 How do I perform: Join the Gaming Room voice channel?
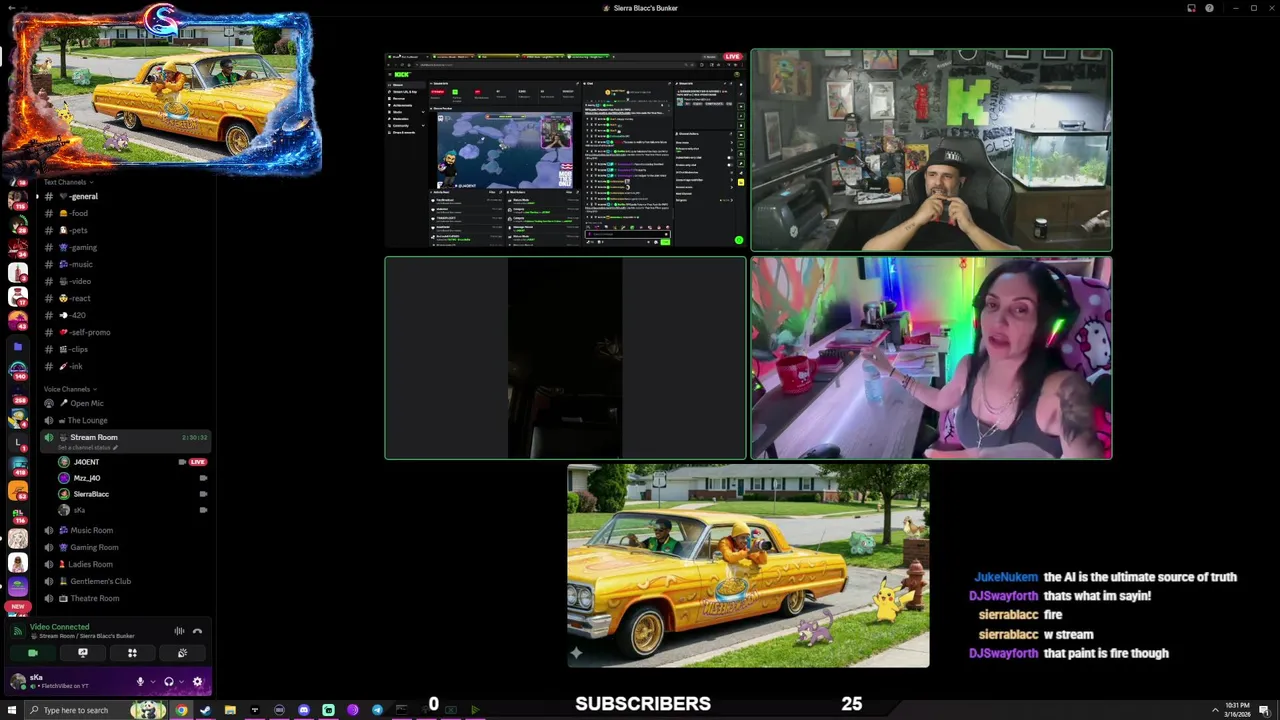pos(125,547)
